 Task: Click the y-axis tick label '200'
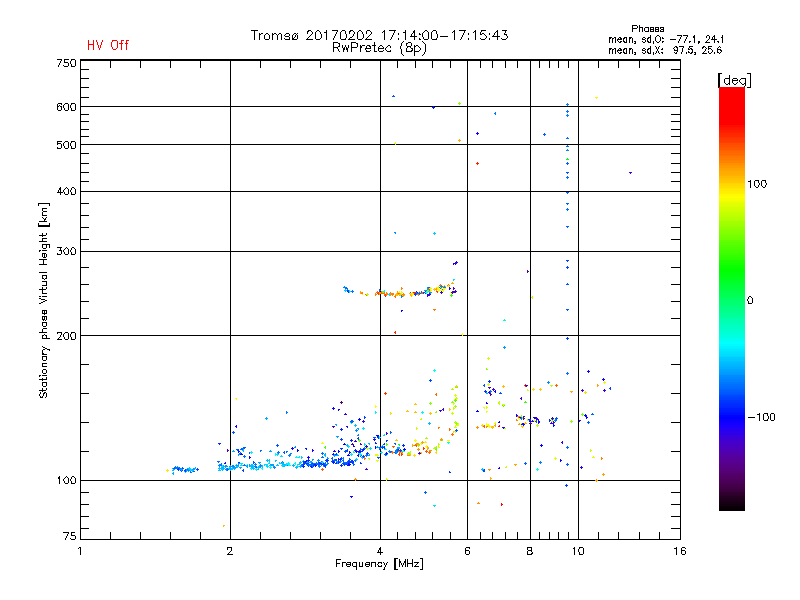[x=66, y=336]
